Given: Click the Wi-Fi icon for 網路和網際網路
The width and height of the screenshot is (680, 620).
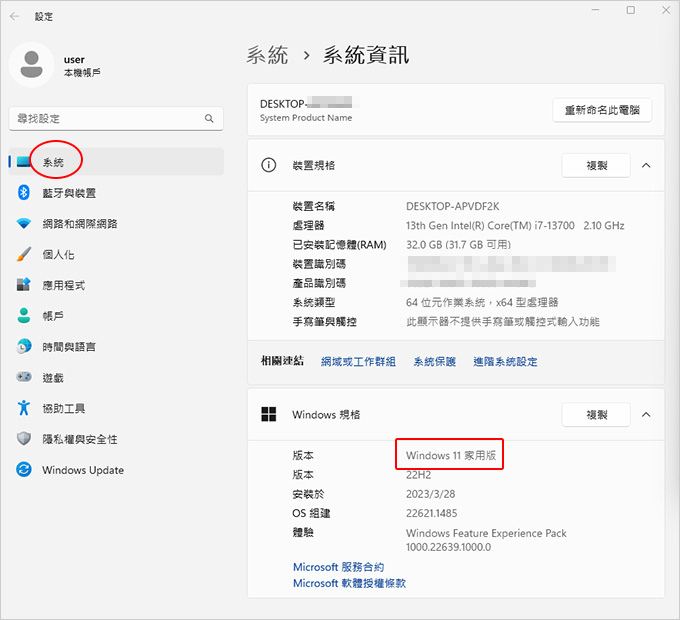Looking at the screenshot, I should (23, 223).
